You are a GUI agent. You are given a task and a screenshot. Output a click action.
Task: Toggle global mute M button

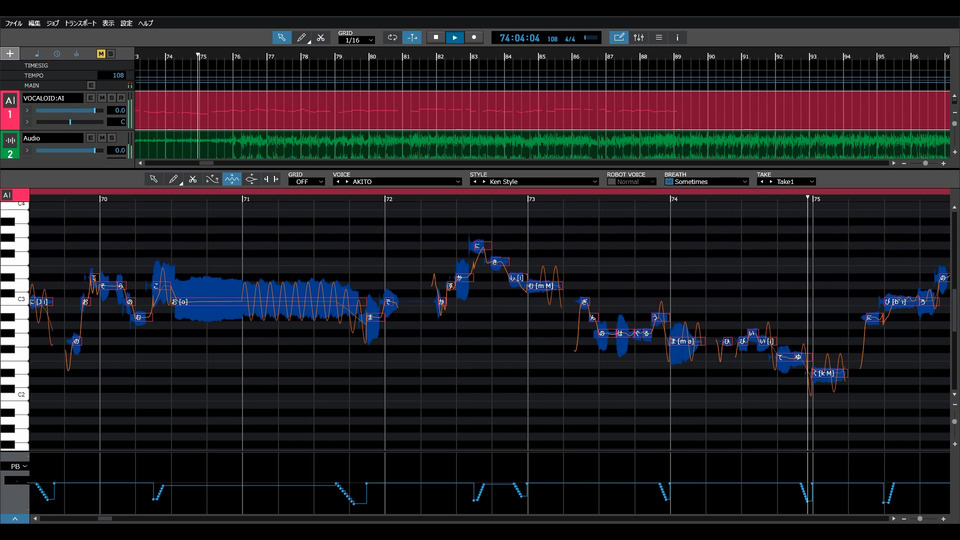pos(101,54)
